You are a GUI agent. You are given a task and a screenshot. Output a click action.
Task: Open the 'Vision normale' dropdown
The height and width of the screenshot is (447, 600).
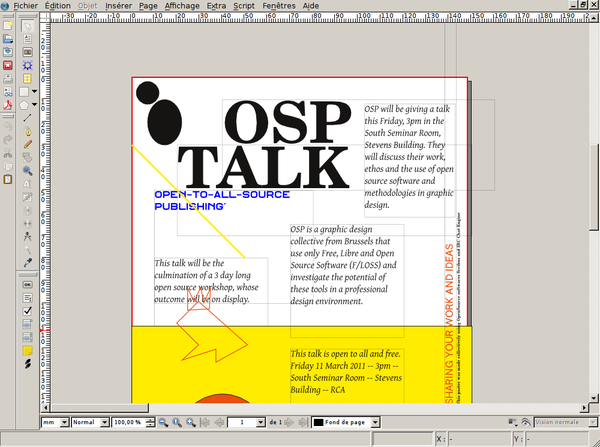click(593, 422)
